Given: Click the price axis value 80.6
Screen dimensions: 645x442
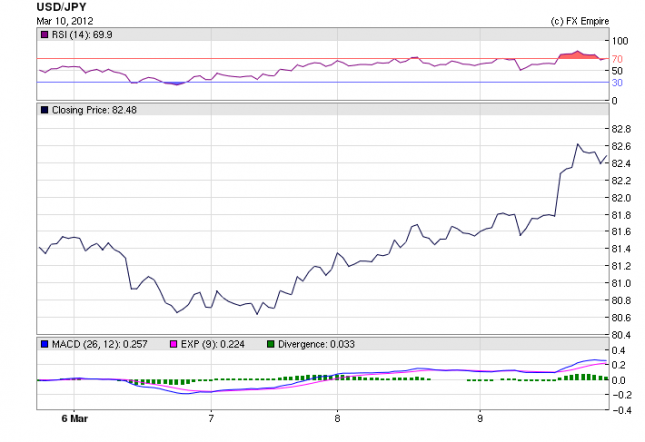Looking at the screenshot, I should pos(621,317).
